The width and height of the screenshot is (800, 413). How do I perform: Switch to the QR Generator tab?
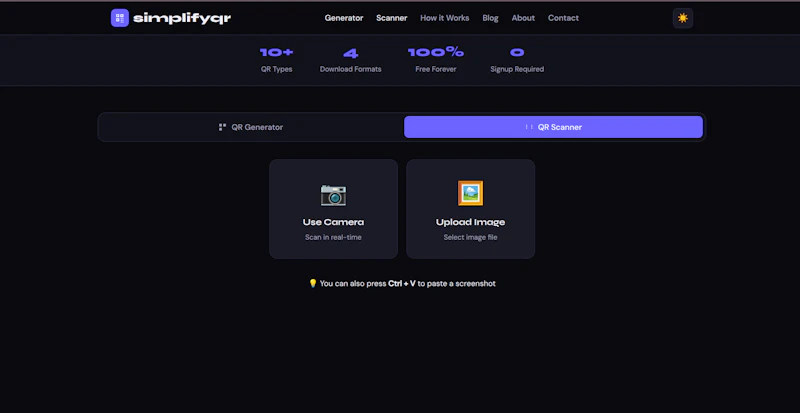[251, 127]
